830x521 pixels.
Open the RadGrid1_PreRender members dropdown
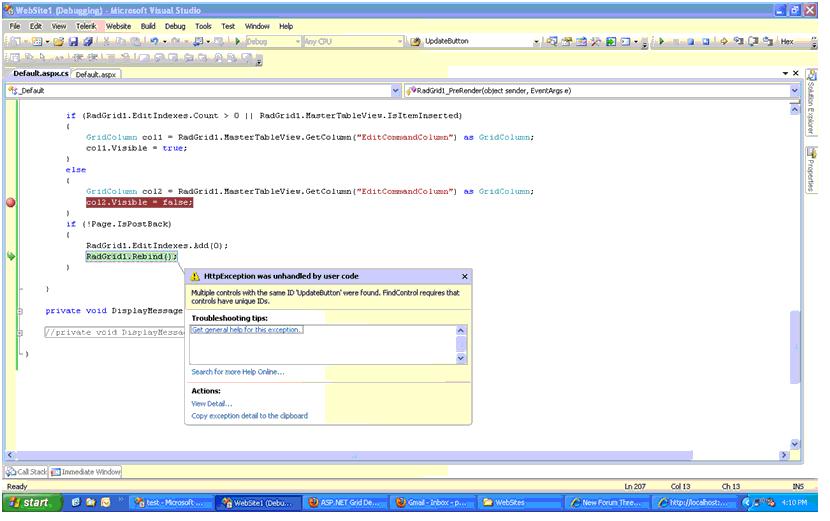click(794, 91)
